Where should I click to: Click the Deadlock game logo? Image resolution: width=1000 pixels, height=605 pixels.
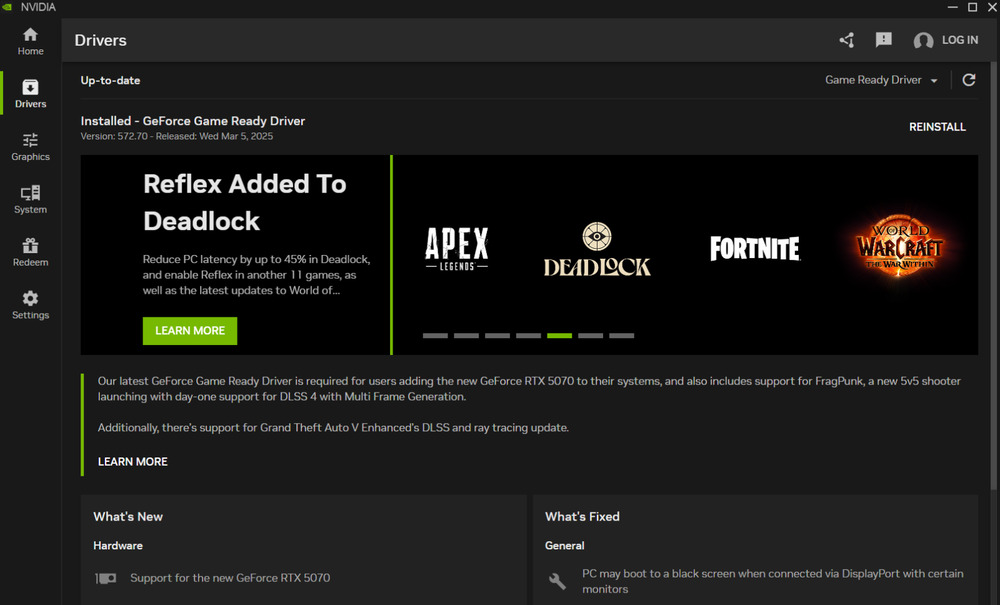click(x=597, y=249)
